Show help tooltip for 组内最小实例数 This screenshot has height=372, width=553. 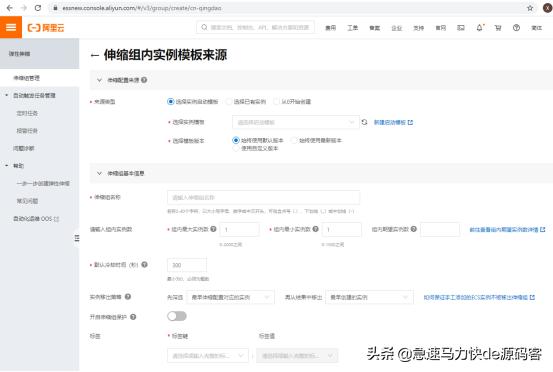pyautogui.click(x=316, y=229)
